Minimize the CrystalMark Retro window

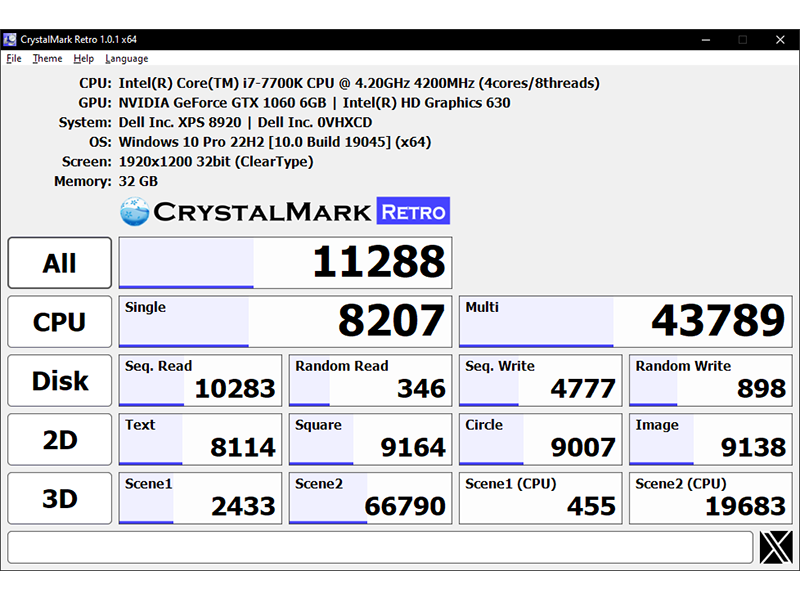point(706,40)
